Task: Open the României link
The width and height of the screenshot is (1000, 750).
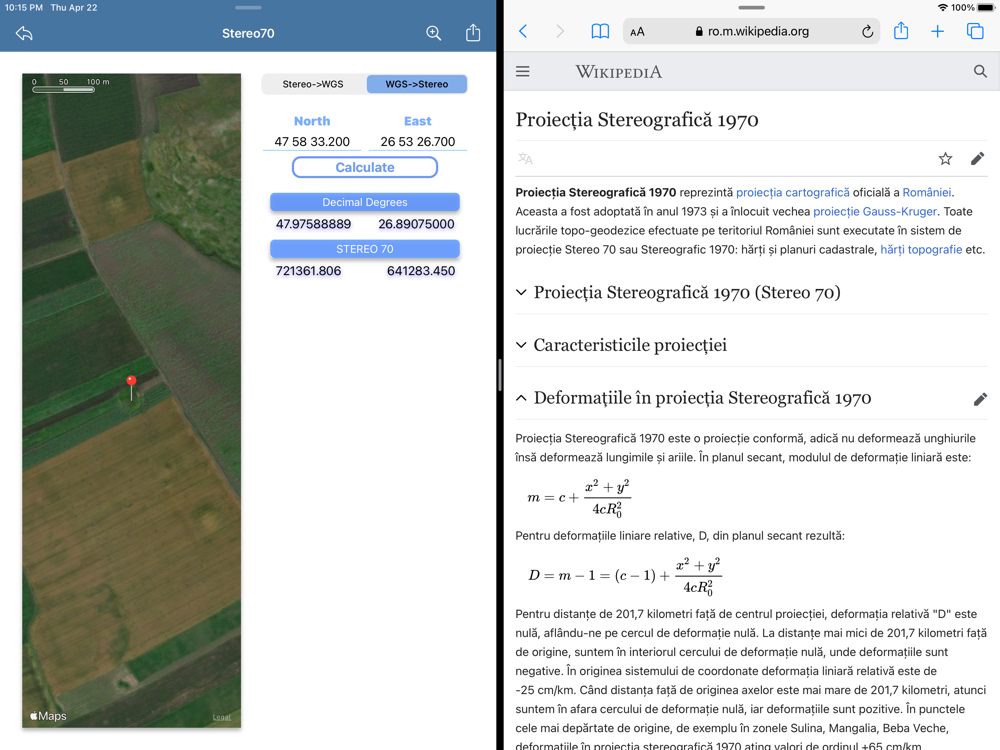Action: coord(927,193)
